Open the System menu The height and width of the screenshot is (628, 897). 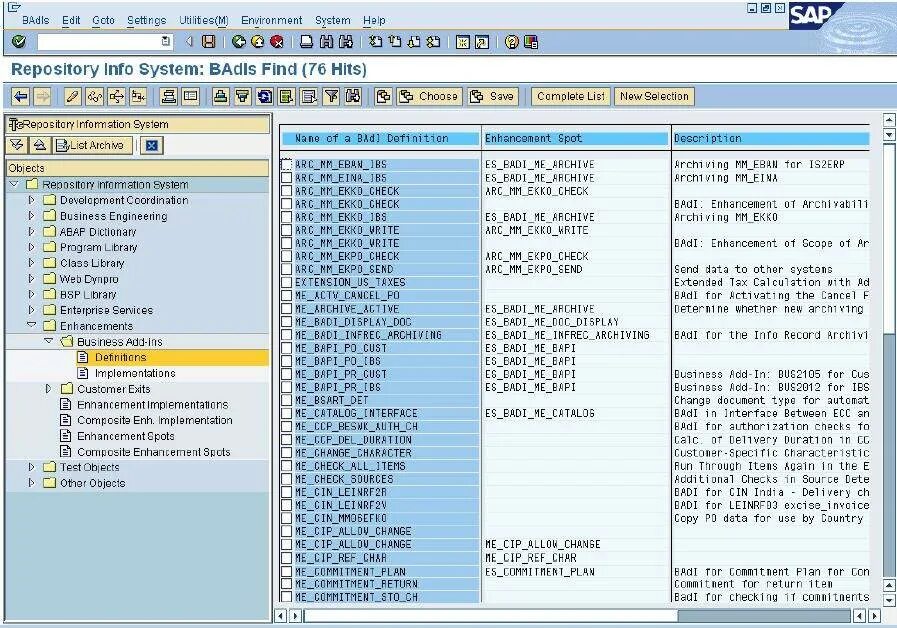coord(332,20)
